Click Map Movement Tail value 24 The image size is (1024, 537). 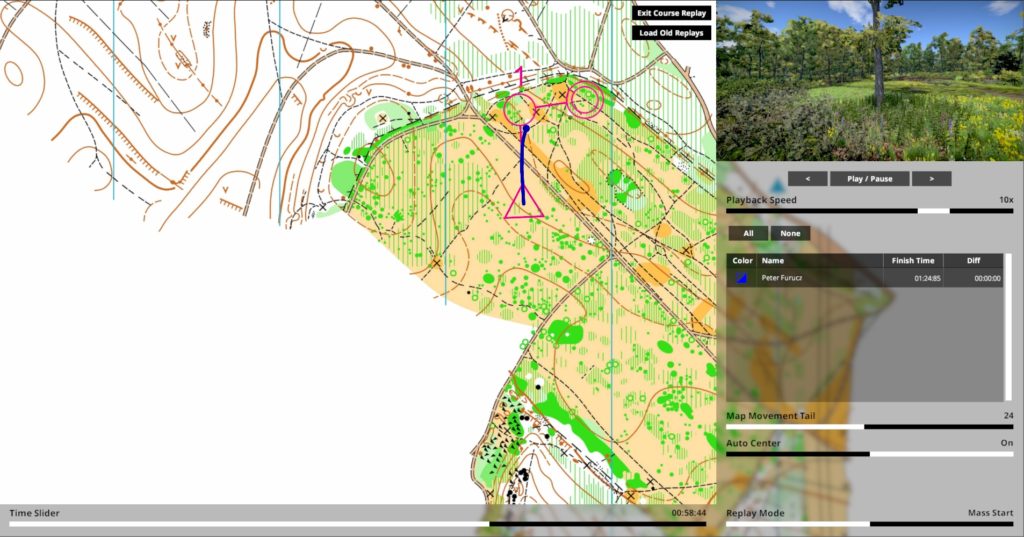1008,415
